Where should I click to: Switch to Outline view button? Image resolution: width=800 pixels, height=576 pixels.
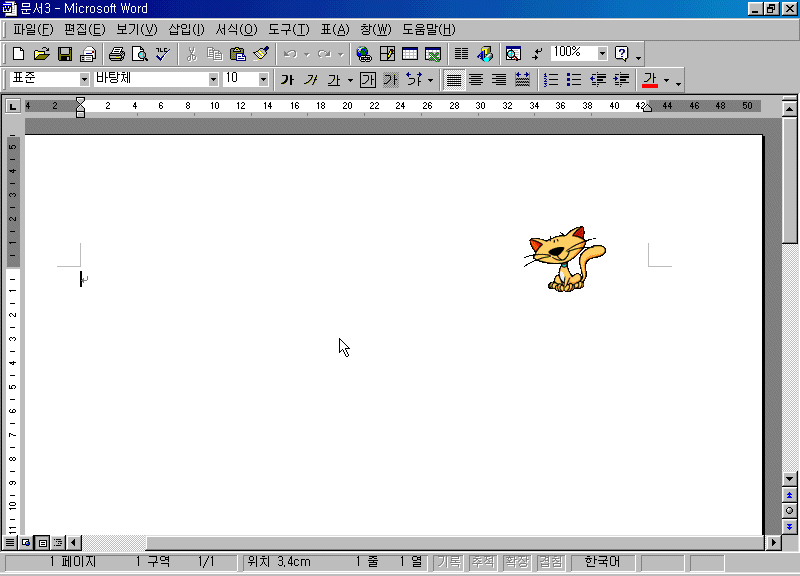(58, 542)
